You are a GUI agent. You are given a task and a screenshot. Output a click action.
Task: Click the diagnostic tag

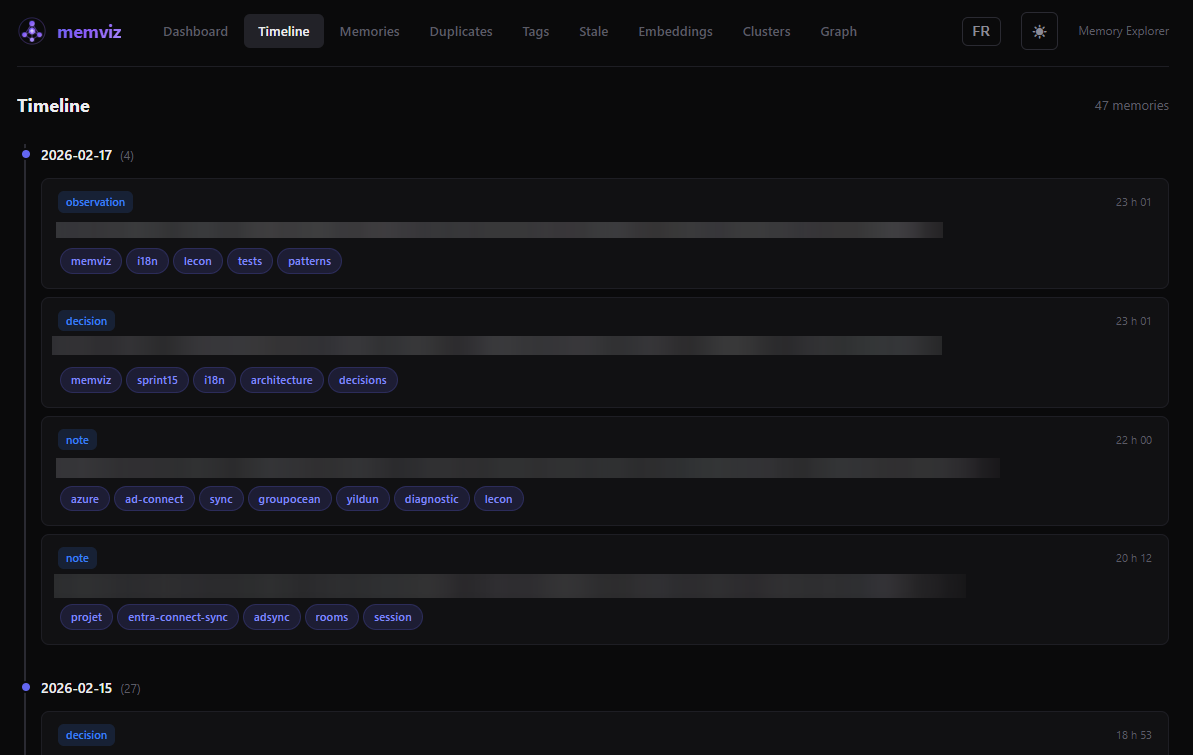tap(431, 499)
